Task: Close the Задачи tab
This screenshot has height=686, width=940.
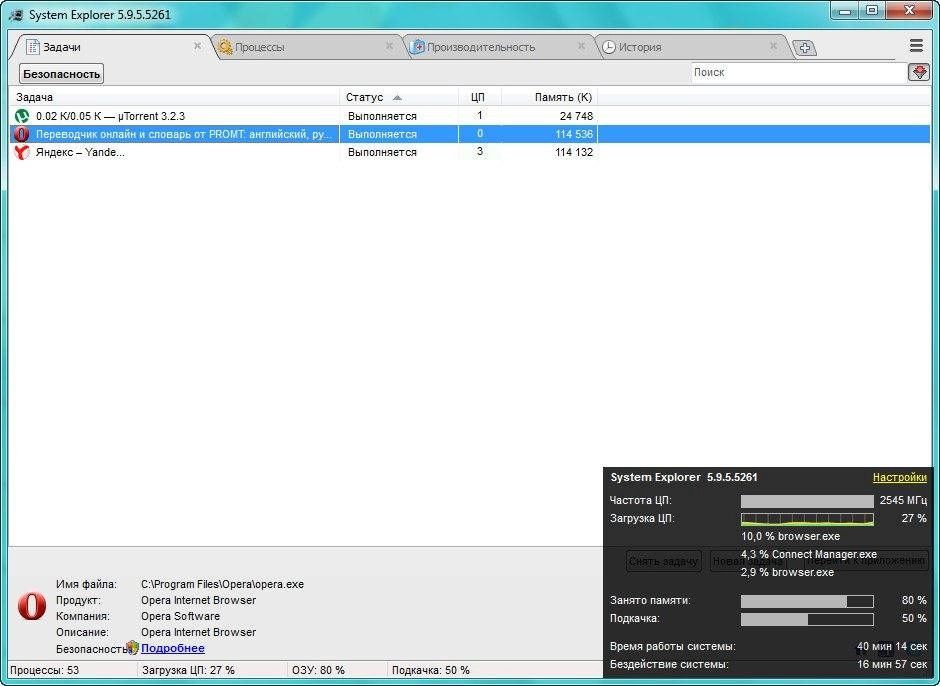Action: pyautogui.click(x=197, y=46)
